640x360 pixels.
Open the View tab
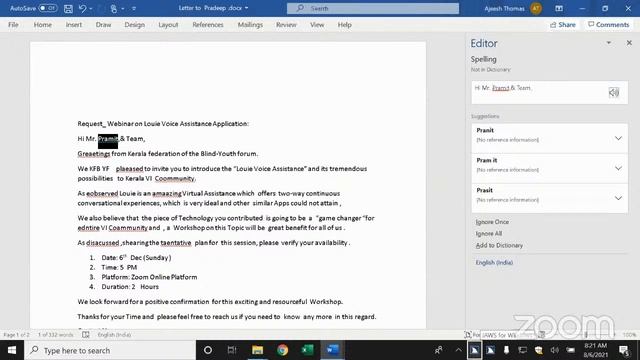(x=317, y=25)
